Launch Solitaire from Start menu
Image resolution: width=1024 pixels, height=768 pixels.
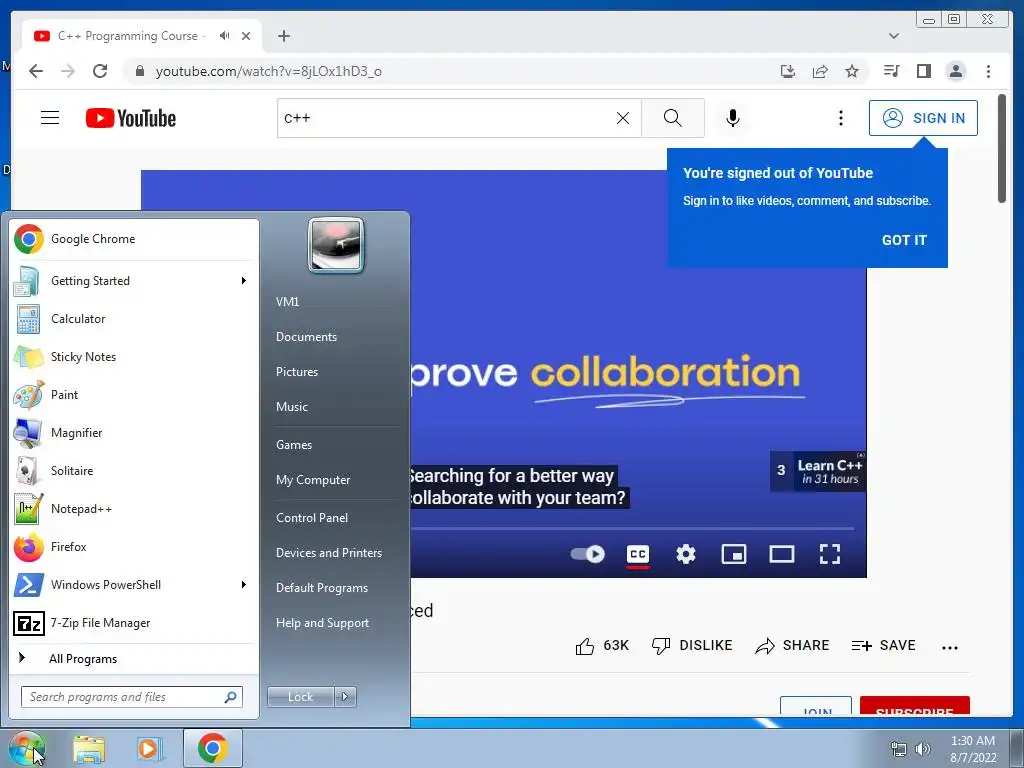pyautogui.click(x=133, y=471)
